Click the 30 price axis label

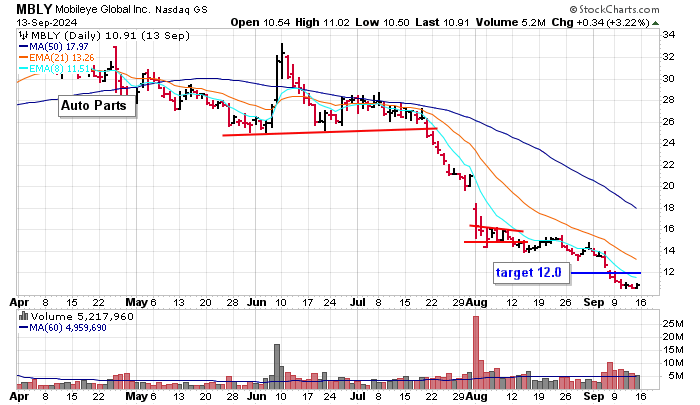668,78
